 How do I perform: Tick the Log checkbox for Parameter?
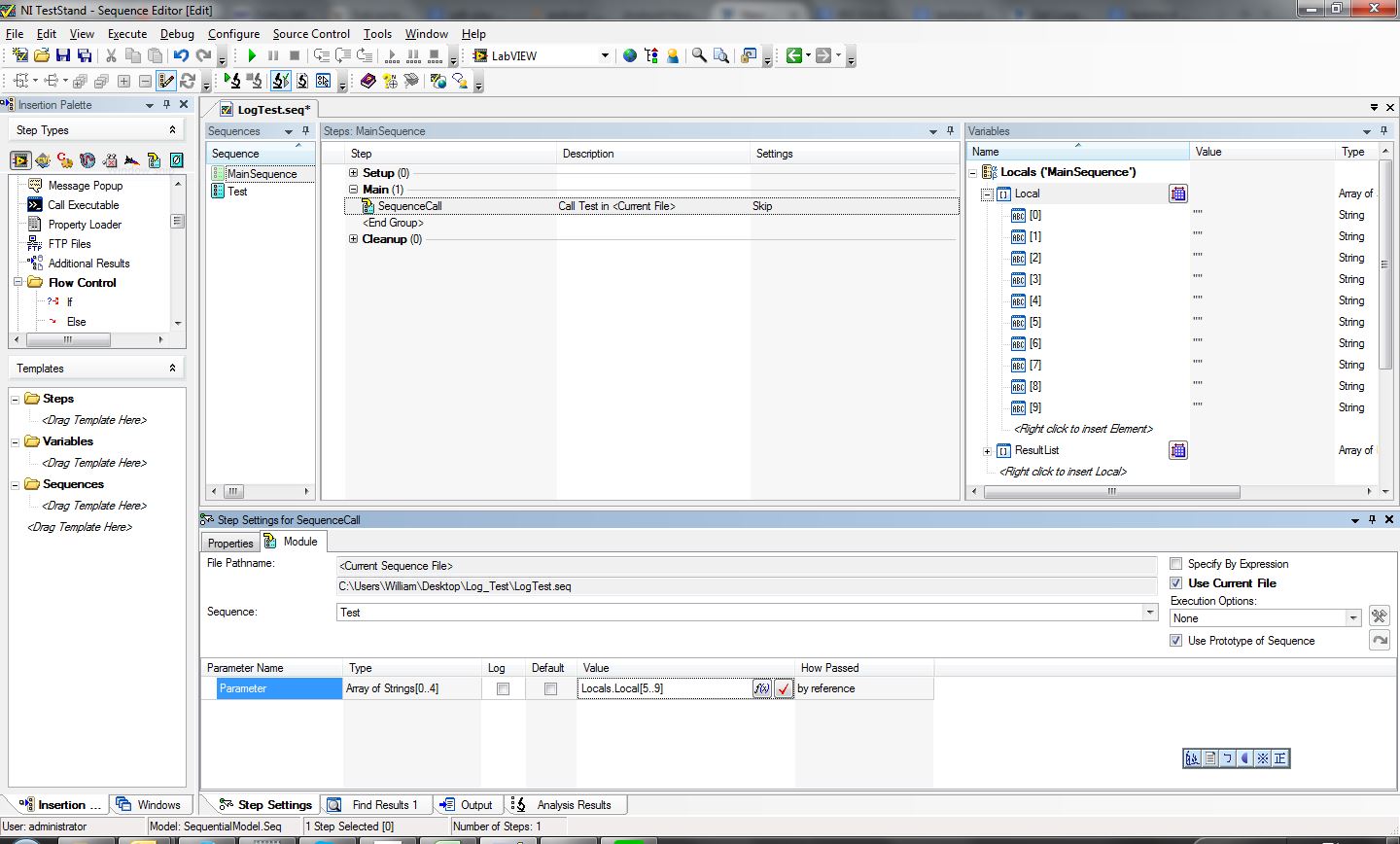click(x=503, y=688)
